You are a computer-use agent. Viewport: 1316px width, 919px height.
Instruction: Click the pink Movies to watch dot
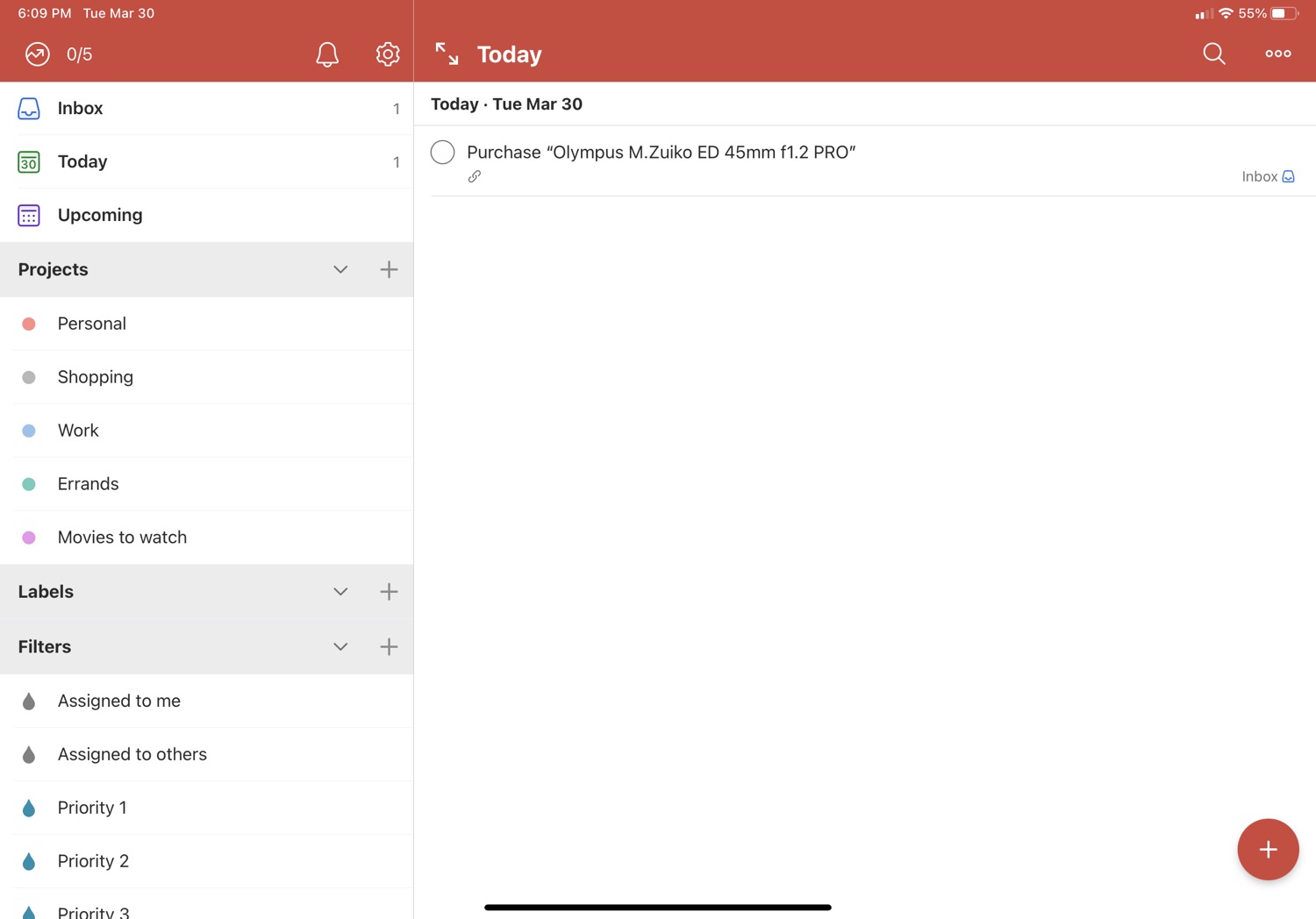pyautogui.click(x=29, y=538)
